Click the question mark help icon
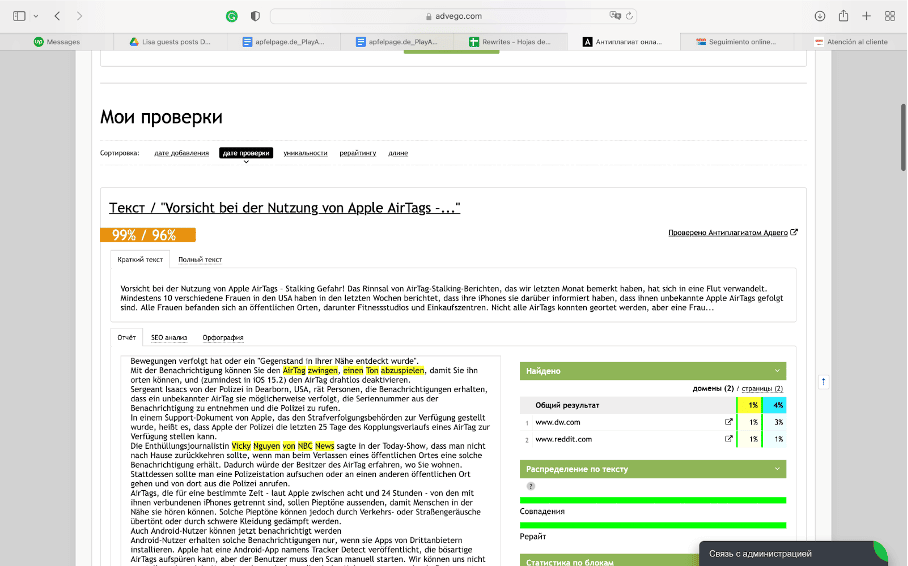Image resolution: width=908 pixels, height=566 pixels. [530, 486]
